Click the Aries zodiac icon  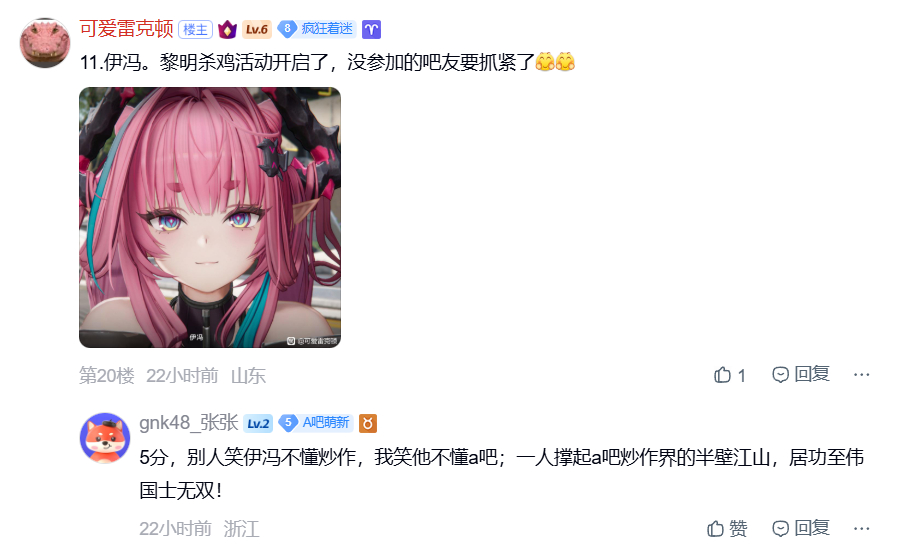pyautogui.click(x=371, y=29)
